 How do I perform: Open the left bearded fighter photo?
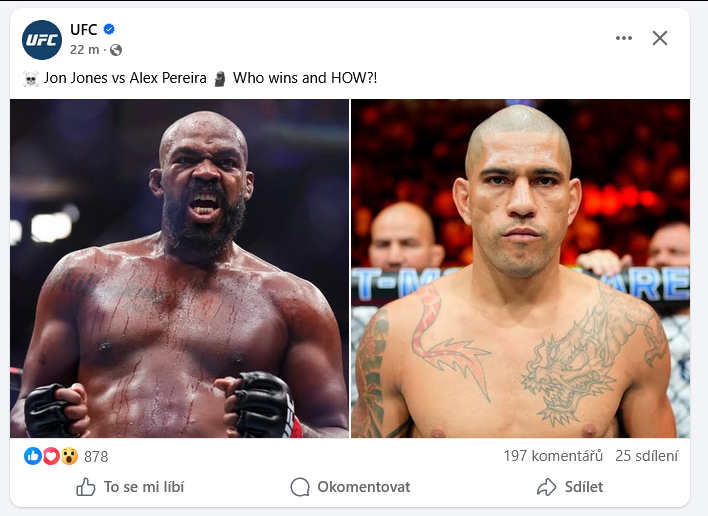click(x=179, y=268)
